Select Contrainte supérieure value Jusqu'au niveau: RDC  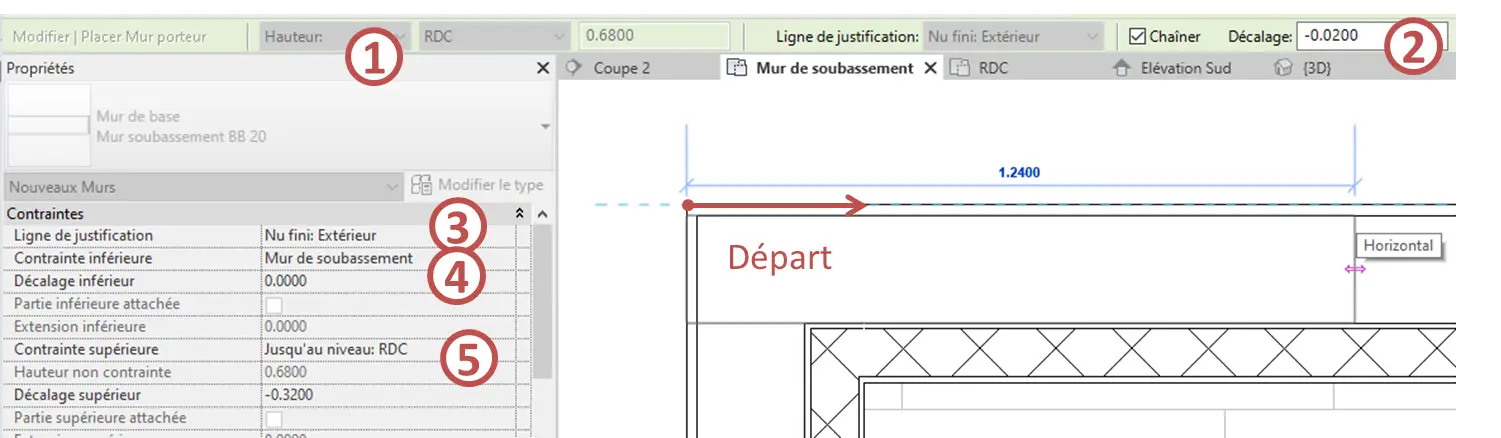387,350
